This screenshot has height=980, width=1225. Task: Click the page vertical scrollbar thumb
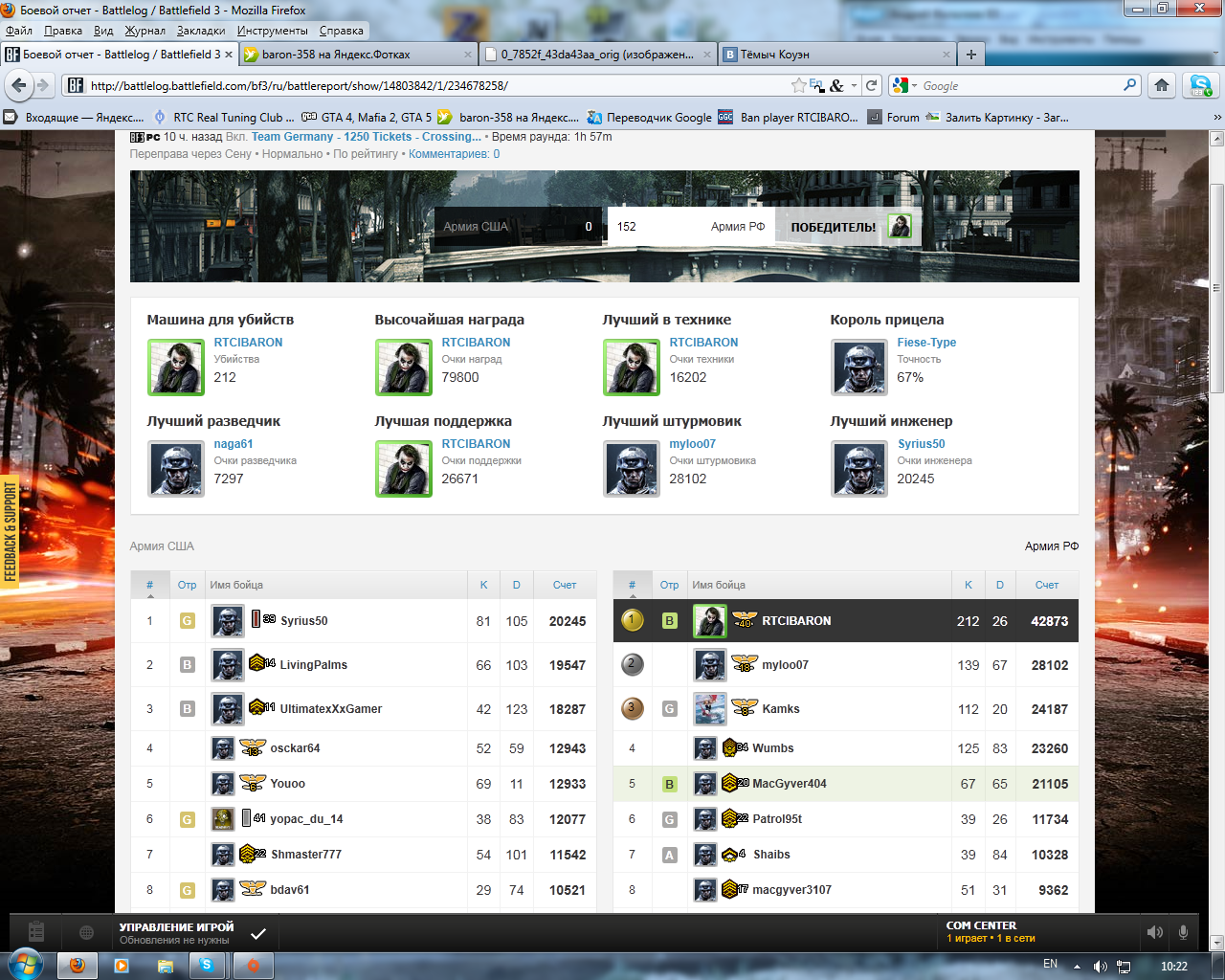[x=1216, y=287]
